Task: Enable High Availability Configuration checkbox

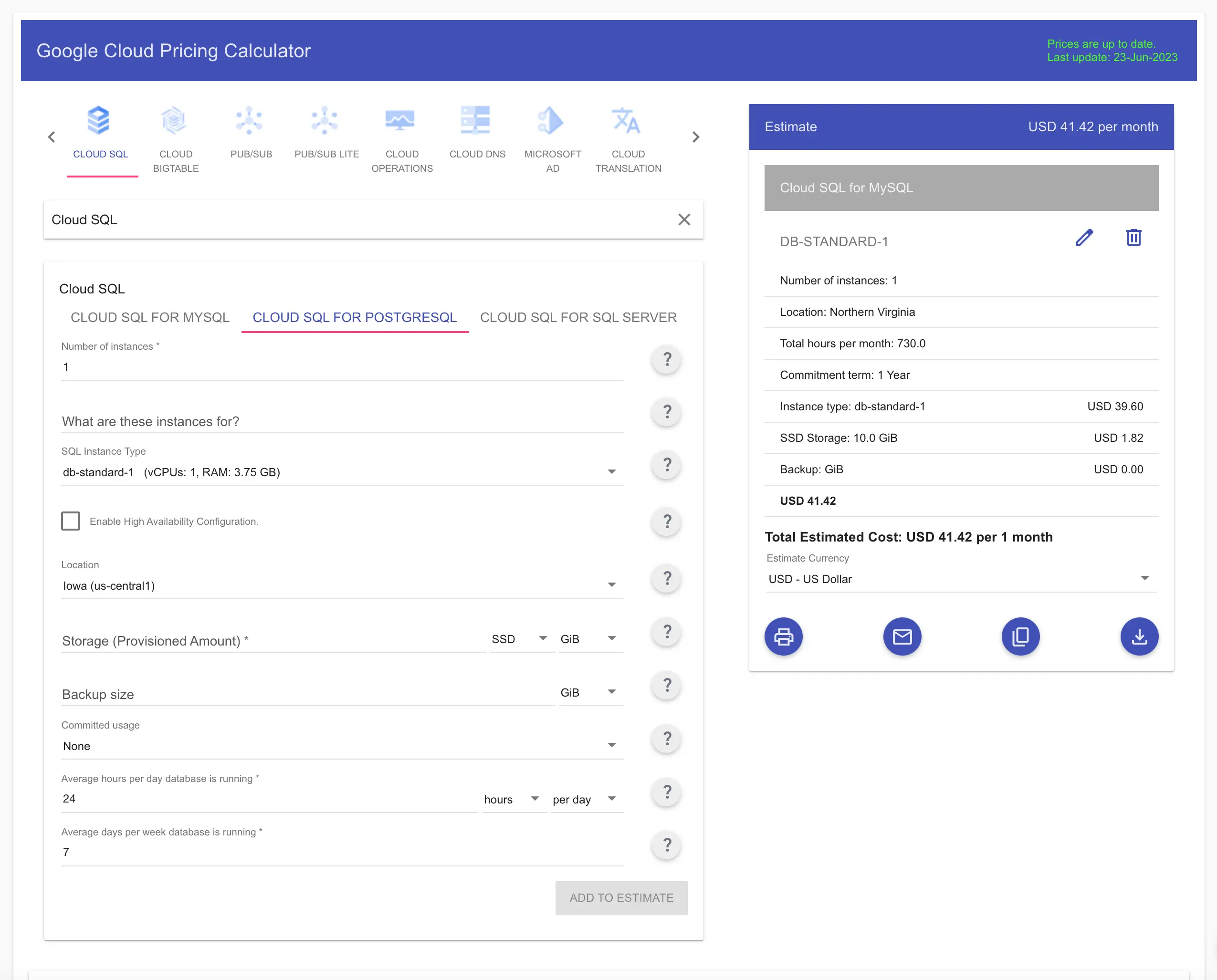Action: [71, 521]
